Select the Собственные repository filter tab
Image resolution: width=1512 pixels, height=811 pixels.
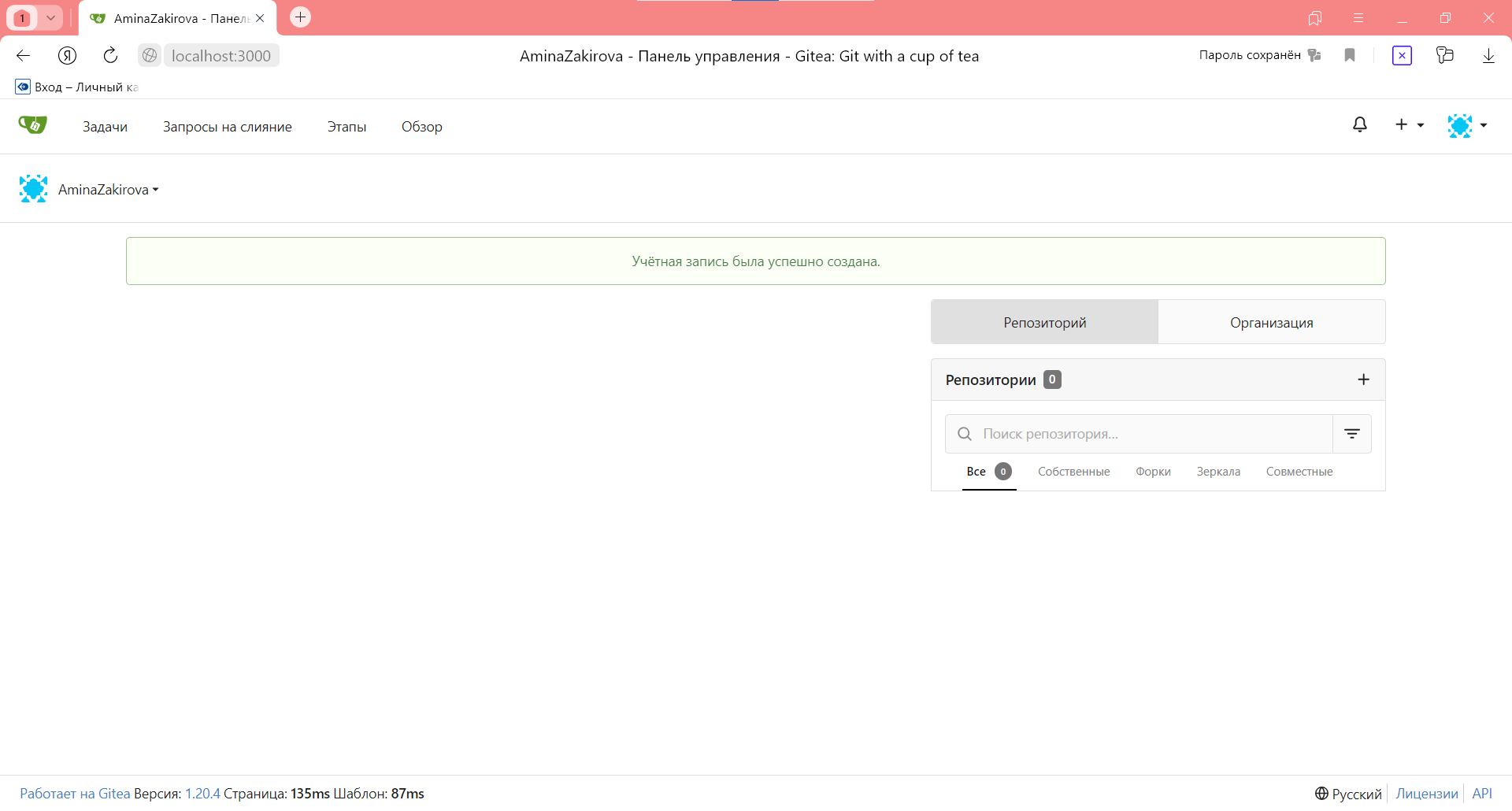pyautogui.click(x=1073, y=472)
